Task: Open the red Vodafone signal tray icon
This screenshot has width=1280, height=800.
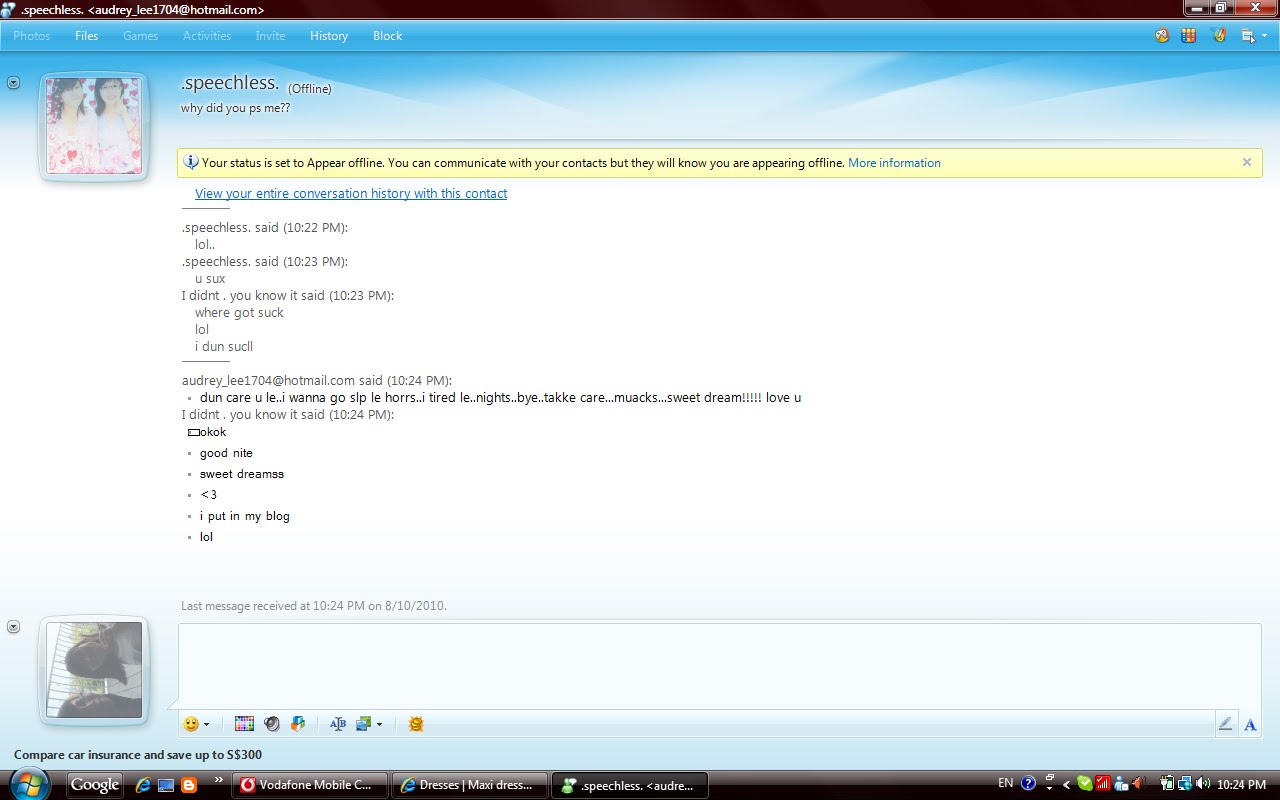Action: coord(1103,784)
